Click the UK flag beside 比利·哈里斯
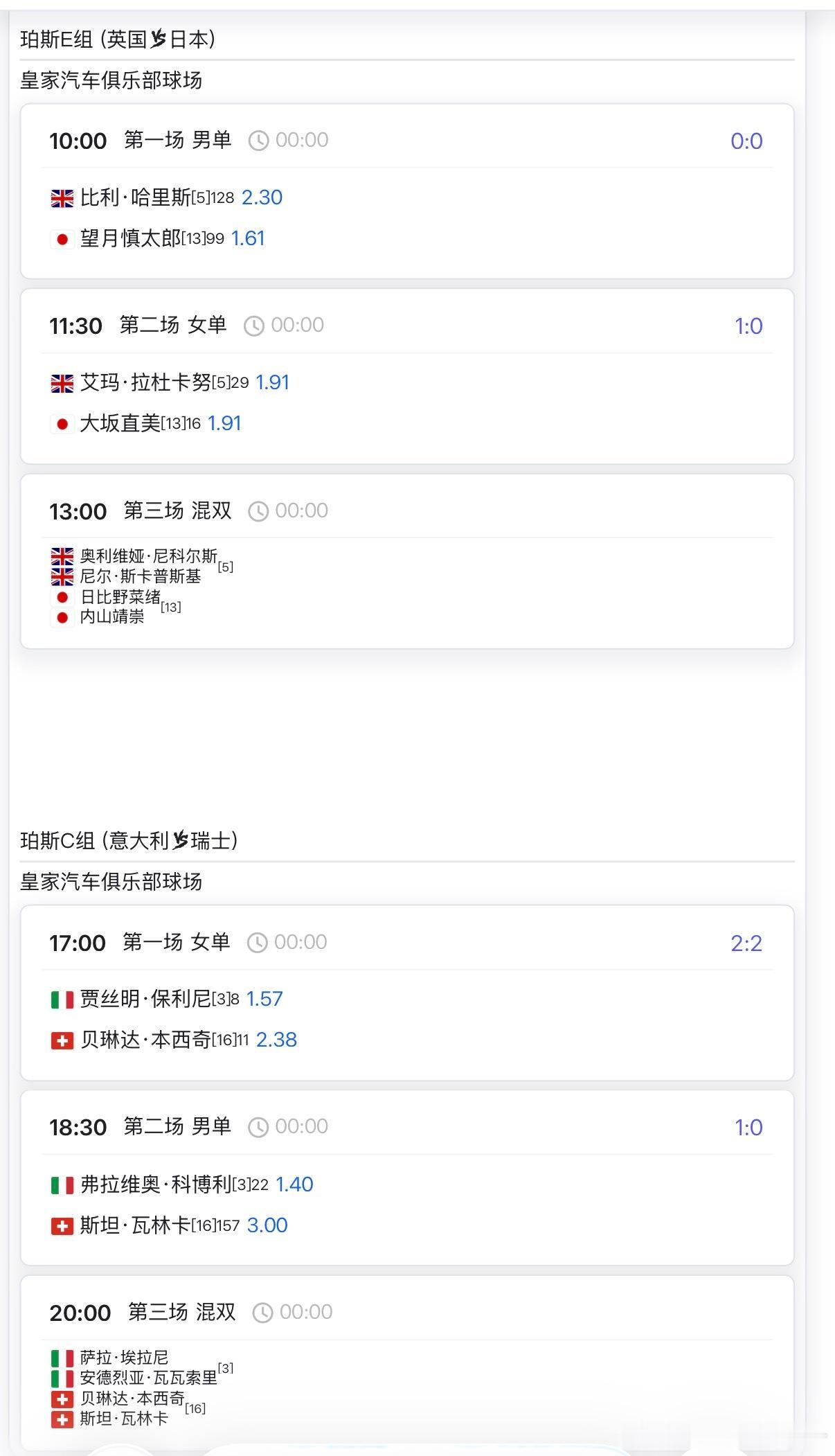The height and width of the screenshot is (1456, 835). 62,199
